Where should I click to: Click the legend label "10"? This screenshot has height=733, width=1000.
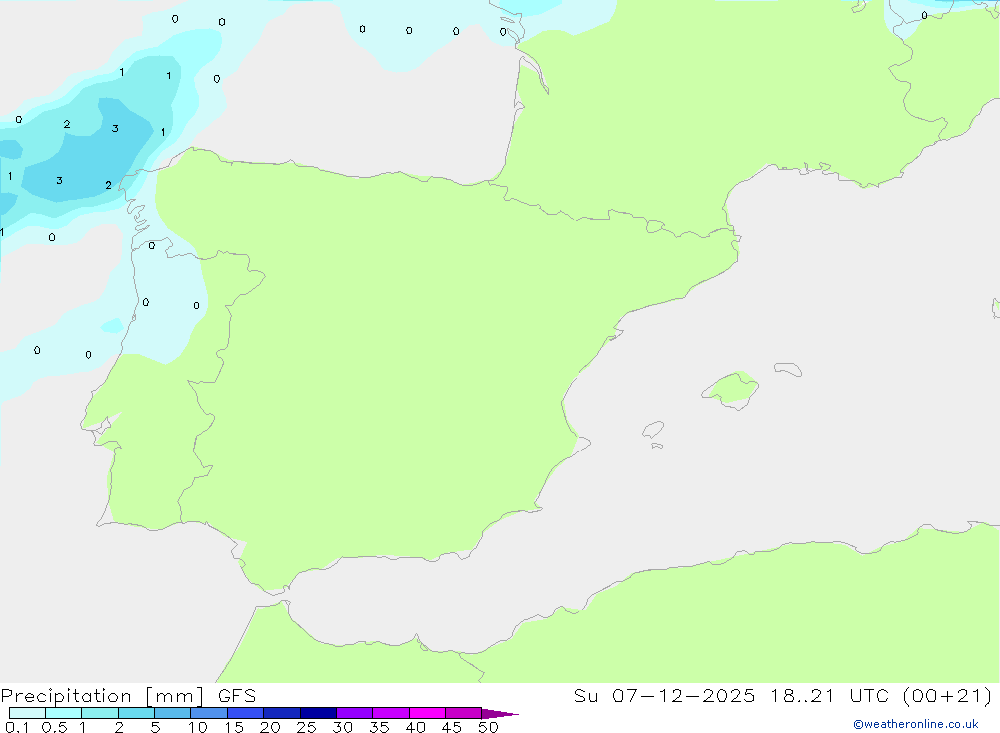tap(198, 727)
